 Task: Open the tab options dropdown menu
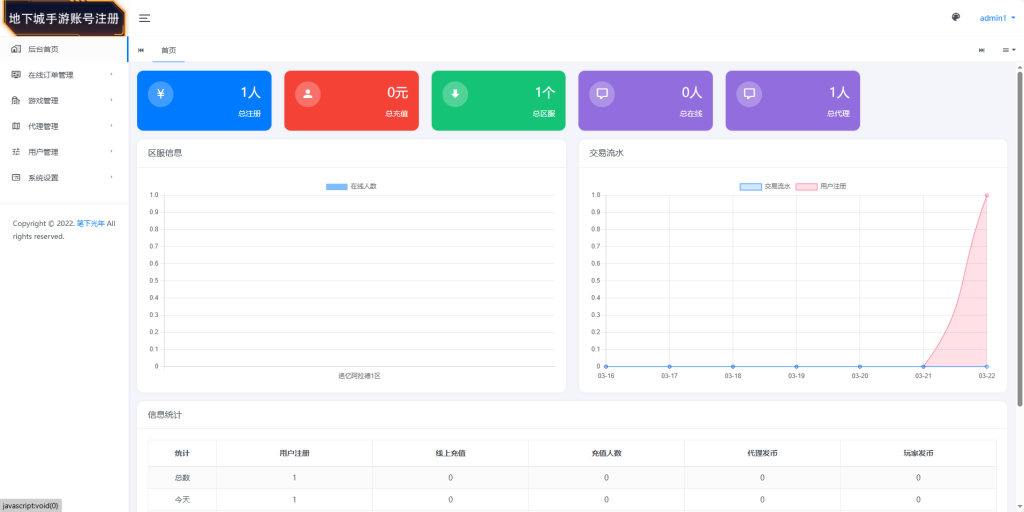(1009, 50)
